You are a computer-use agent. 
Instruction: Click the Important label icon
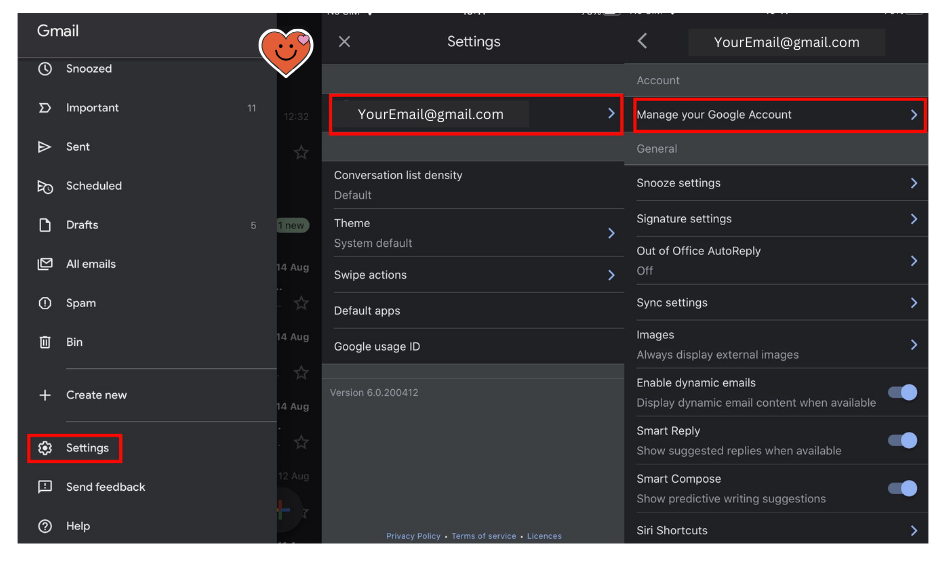[45, 108]
